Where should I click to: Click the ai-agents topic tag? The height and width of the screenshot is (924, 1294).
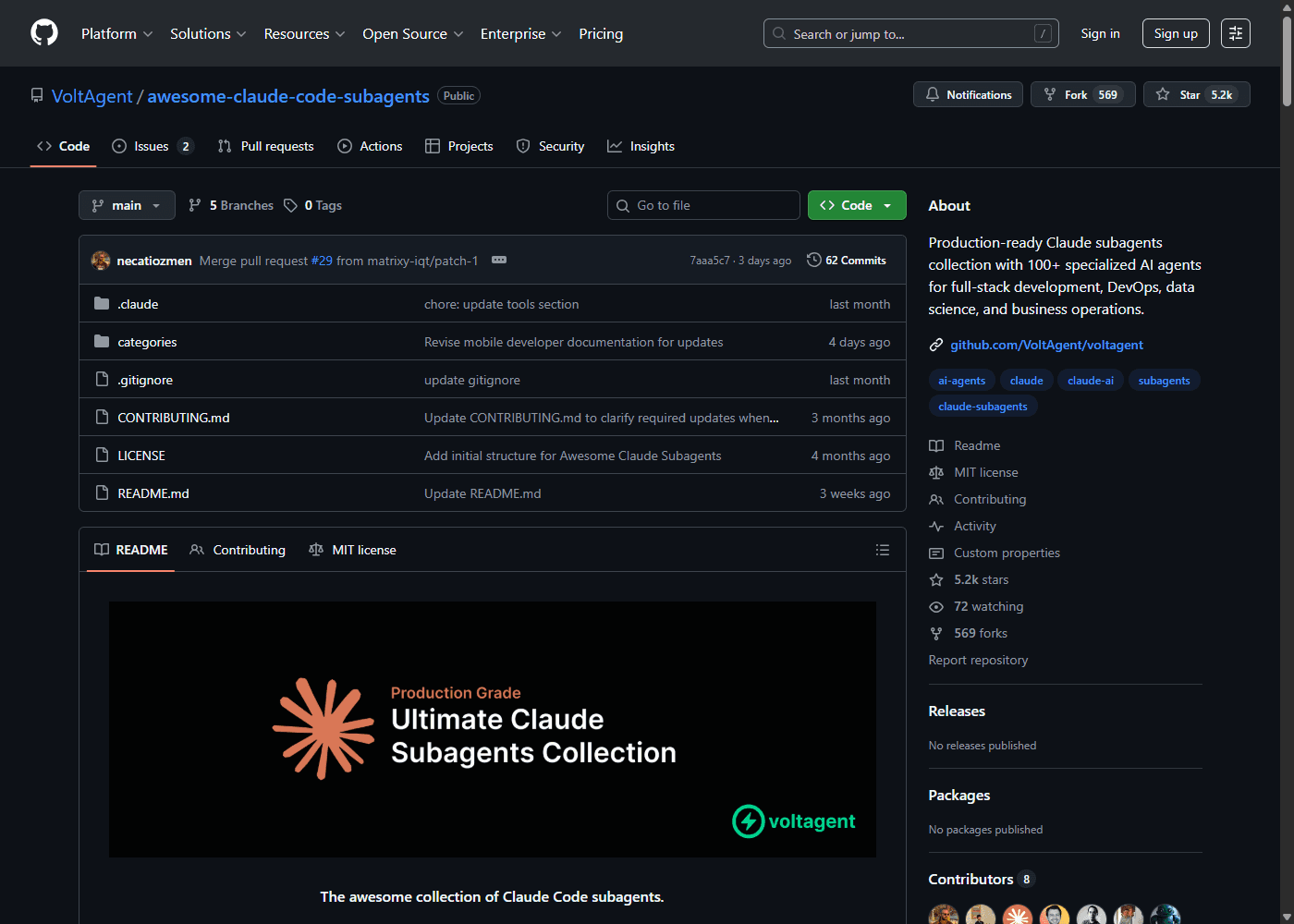point(961,381)
